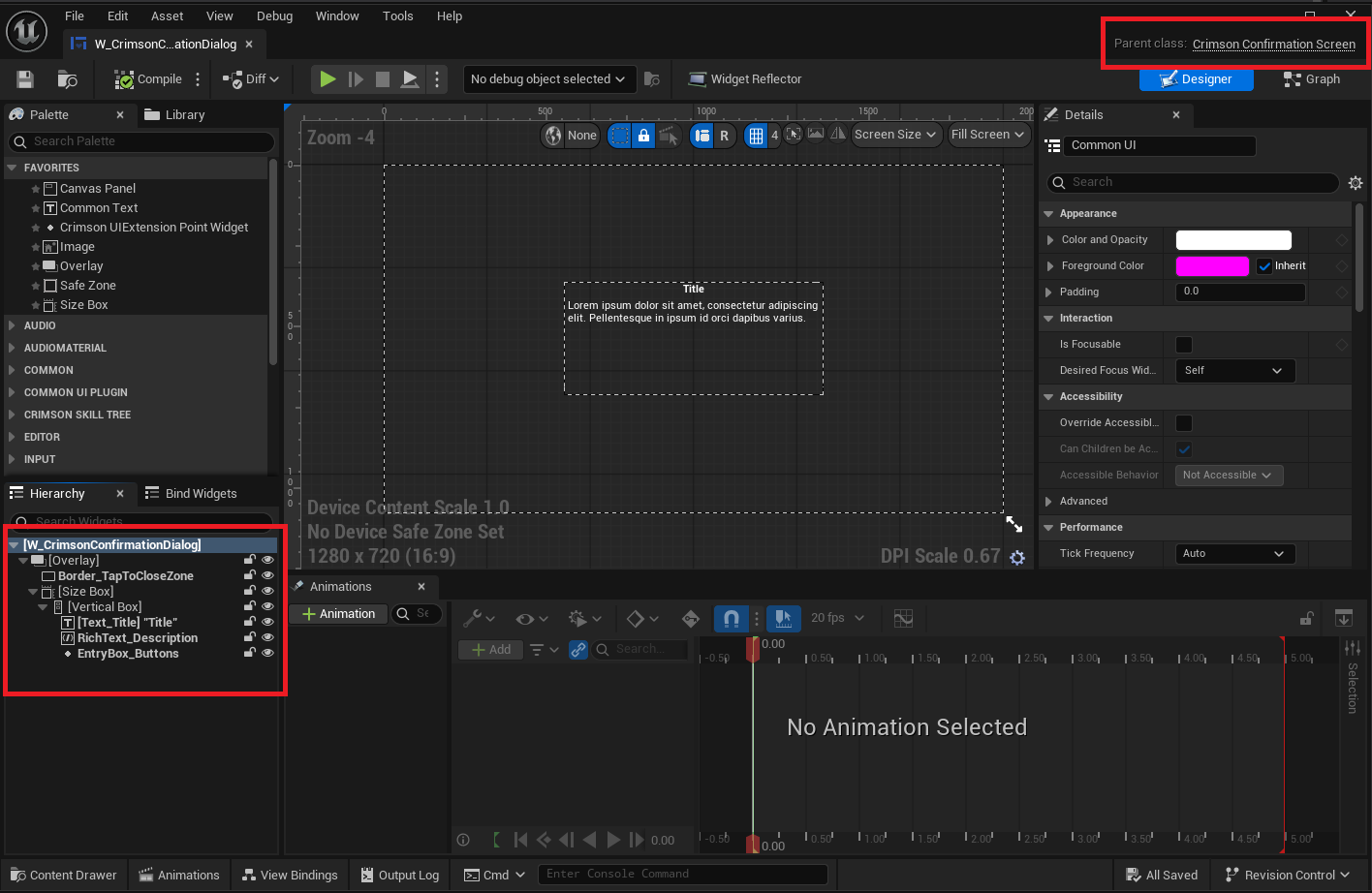This screenshot has height=893, width=1372.
Task: Click the green Play simulation button
Action: pos(327,79)
